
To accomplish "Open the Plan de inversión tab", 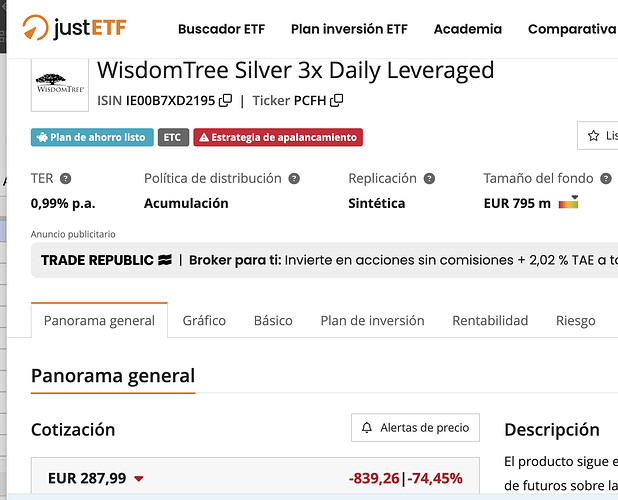I will coord(372,321).
